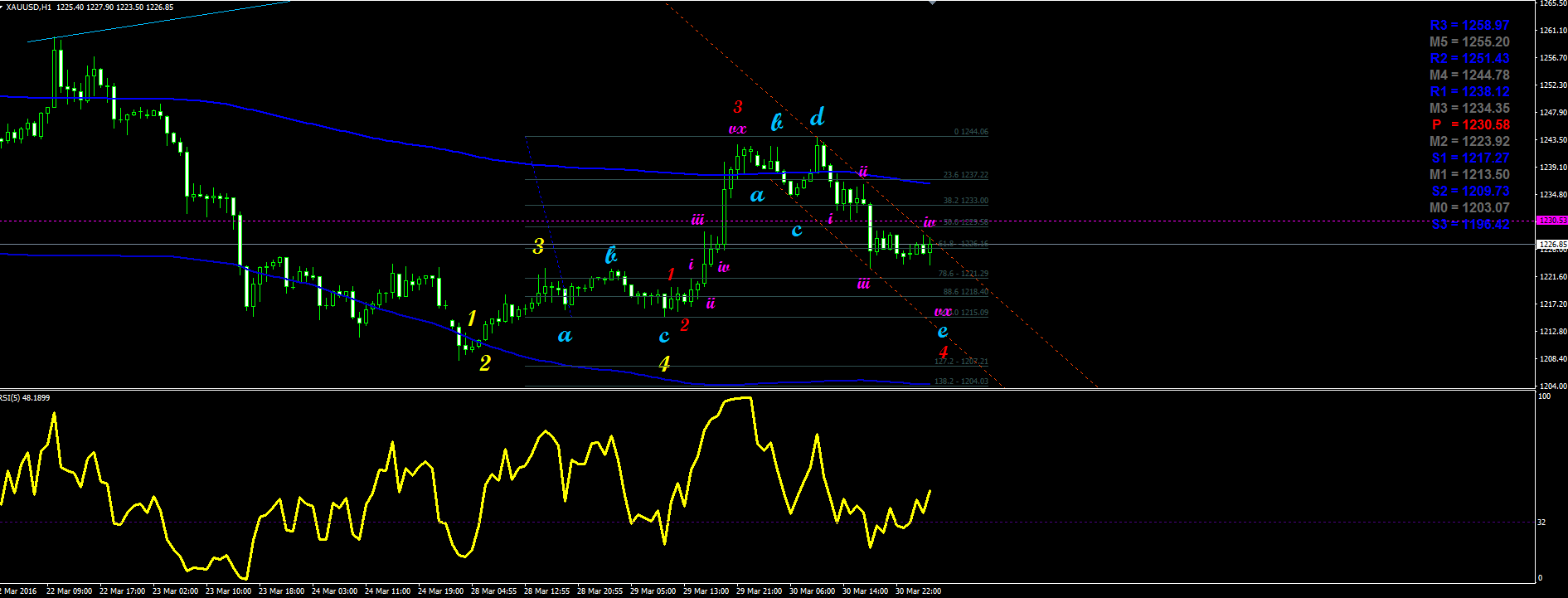The image size is (1568, 598).
Task: Click the Fibonacci '78.6 - 1221.29' level label
Action: 963,274
